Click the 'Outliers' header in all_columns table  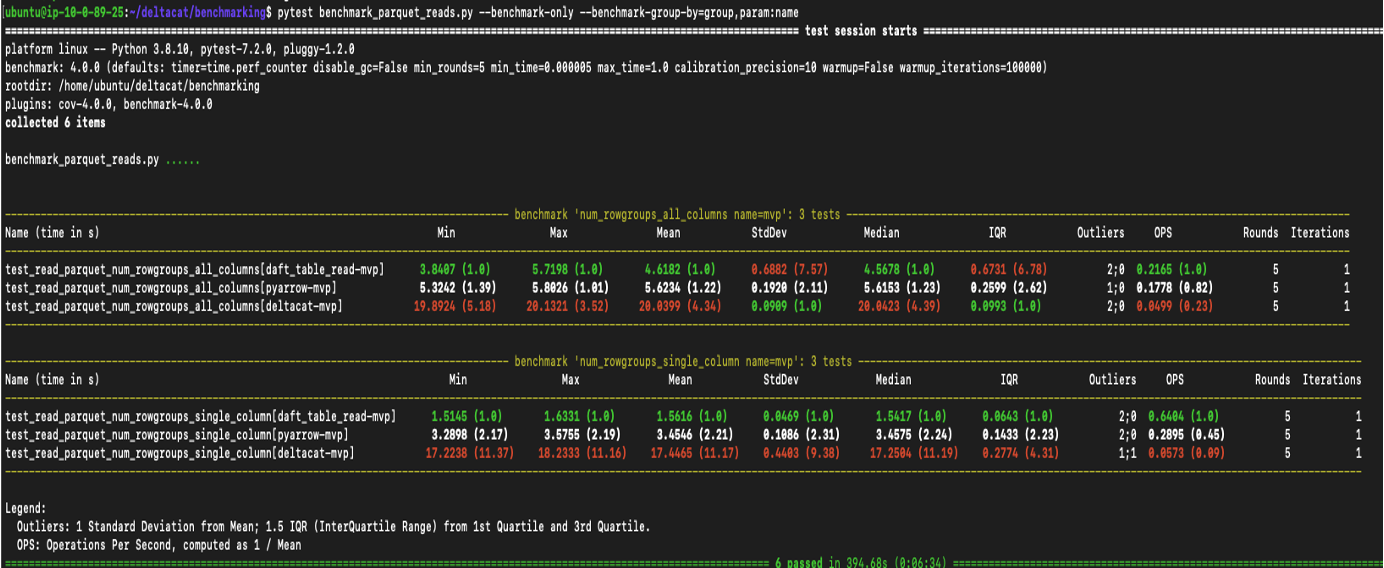point(1100,233)
